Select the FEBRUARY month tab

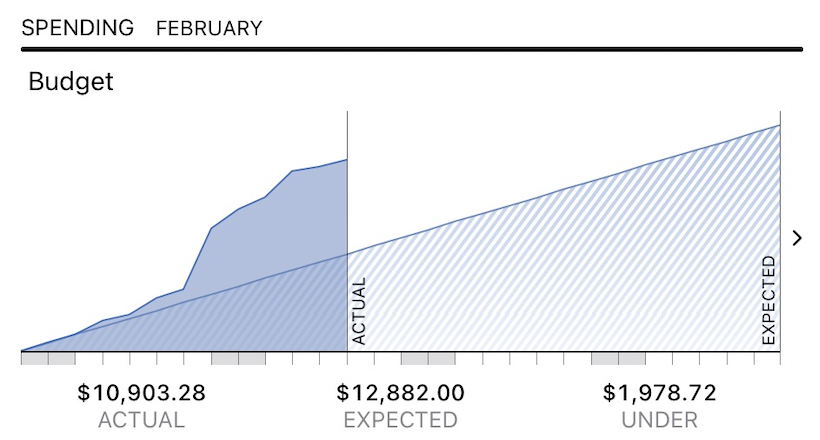[209, 28]
